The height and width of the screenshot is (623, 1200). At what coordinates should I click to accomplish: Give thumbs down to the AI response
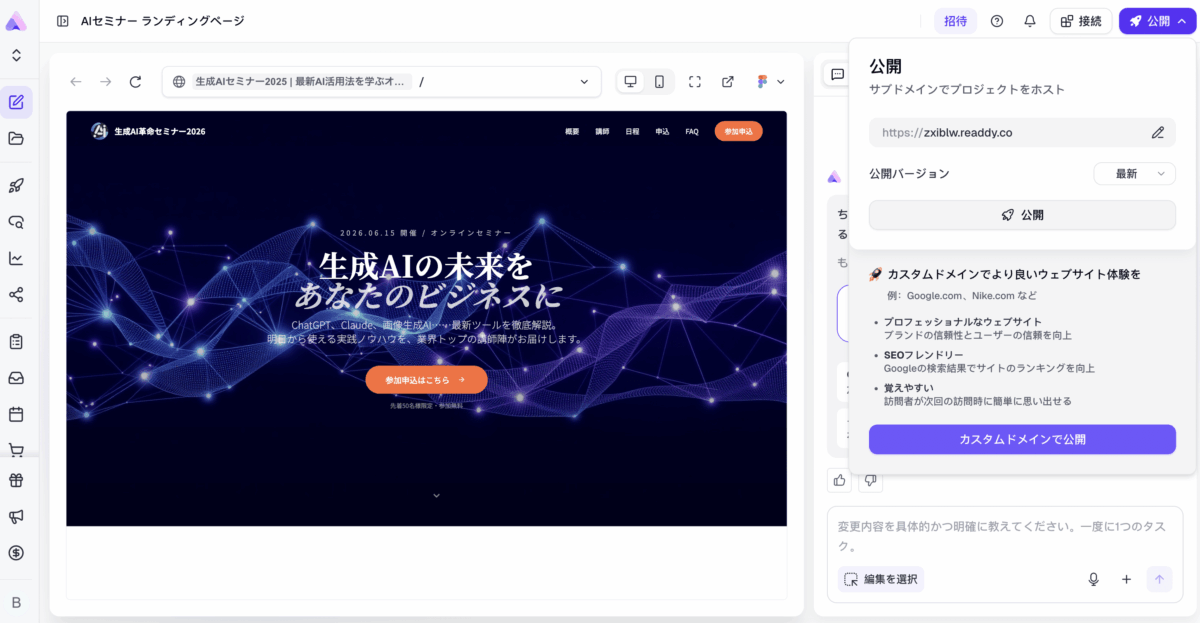pyautogui.click(x=870, y=480)
